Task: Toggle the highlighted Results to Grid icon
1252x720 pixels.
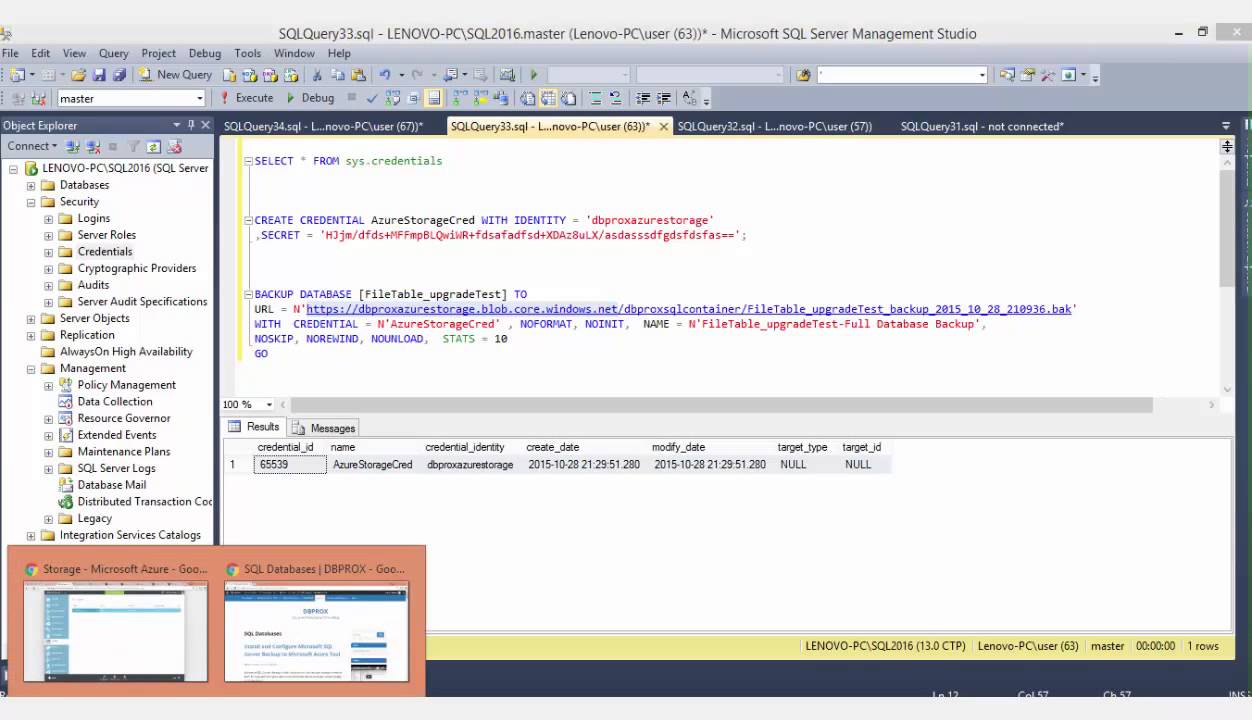Action: pyautogui.click(x=548, y=98)
